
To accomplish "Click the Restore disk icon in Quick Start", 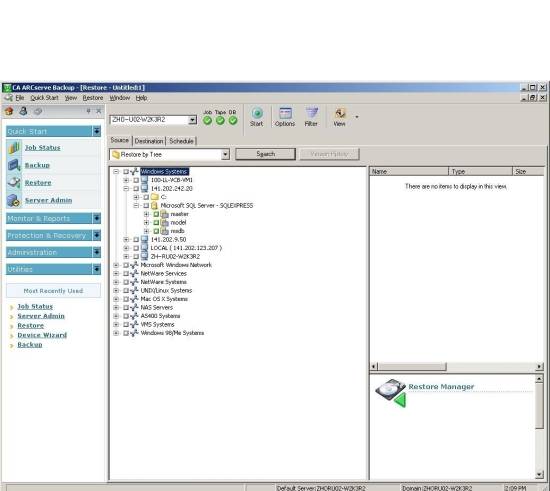I will pyautogui.click(x=14, y=182).
